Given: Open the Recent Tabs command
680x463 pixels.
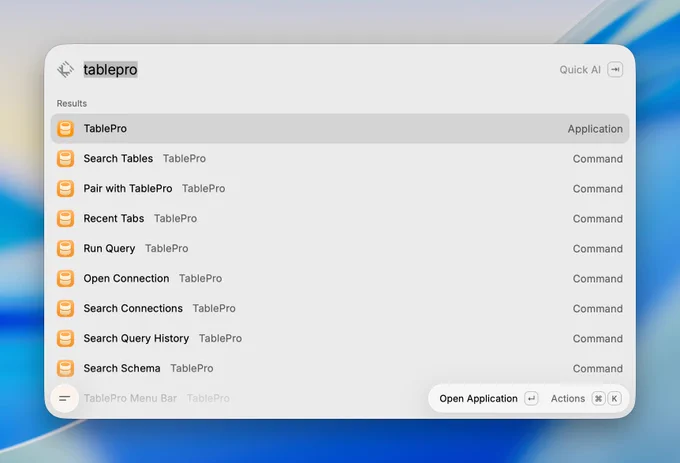Looking at the screenshot, I should click(x=340, y=218).
